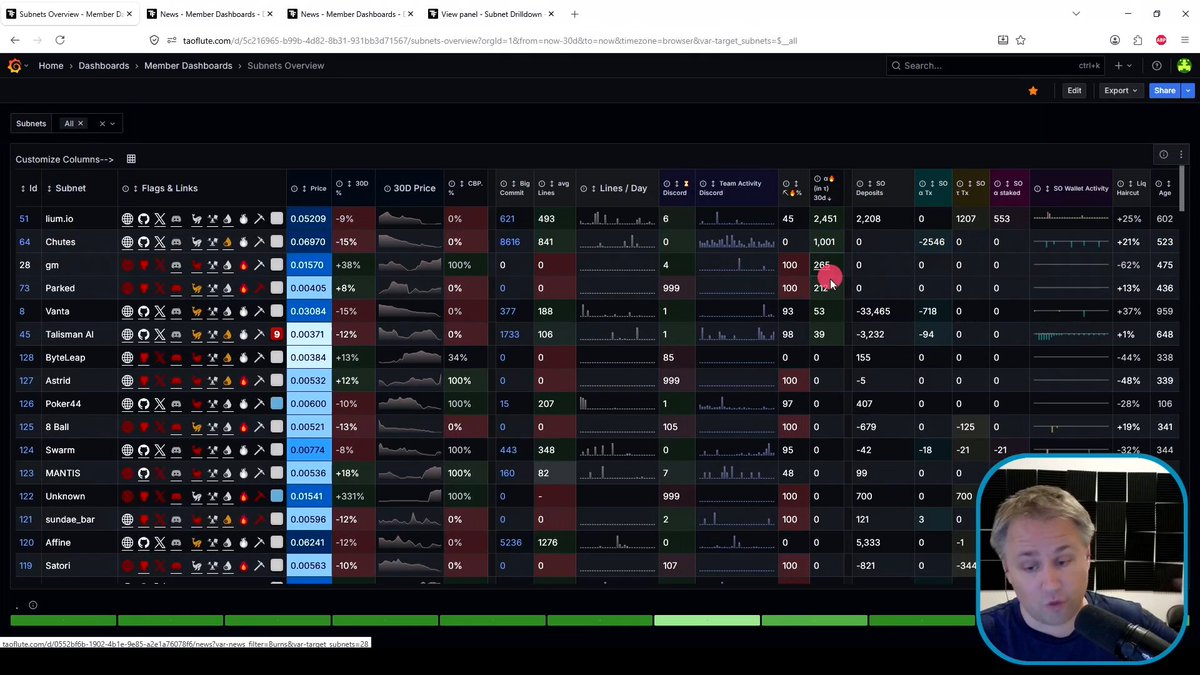Reload the page in the browser

coord(60,40)
